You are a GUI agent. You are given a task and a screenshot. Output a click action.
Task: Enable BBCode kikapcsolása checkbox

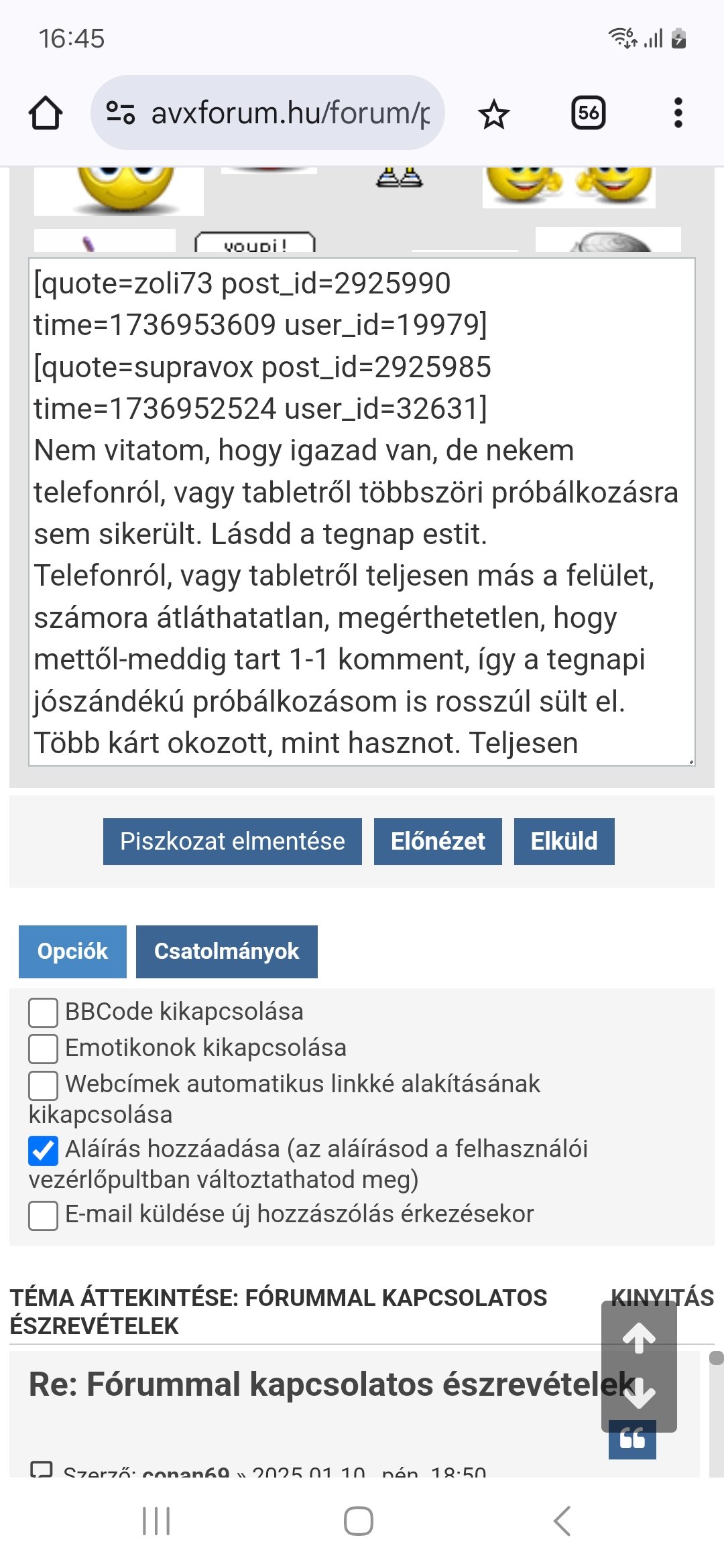tap(43, 1012)
